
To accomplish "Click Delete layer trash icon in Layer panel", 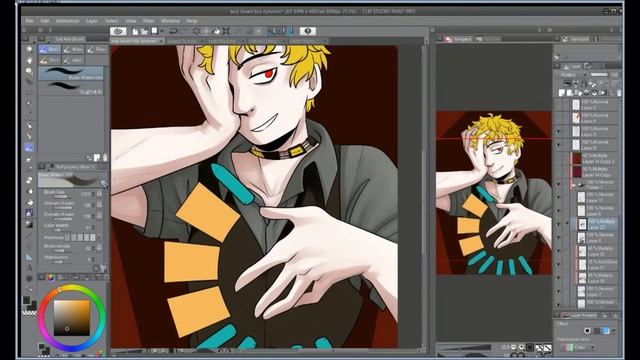I will [619, 93].
